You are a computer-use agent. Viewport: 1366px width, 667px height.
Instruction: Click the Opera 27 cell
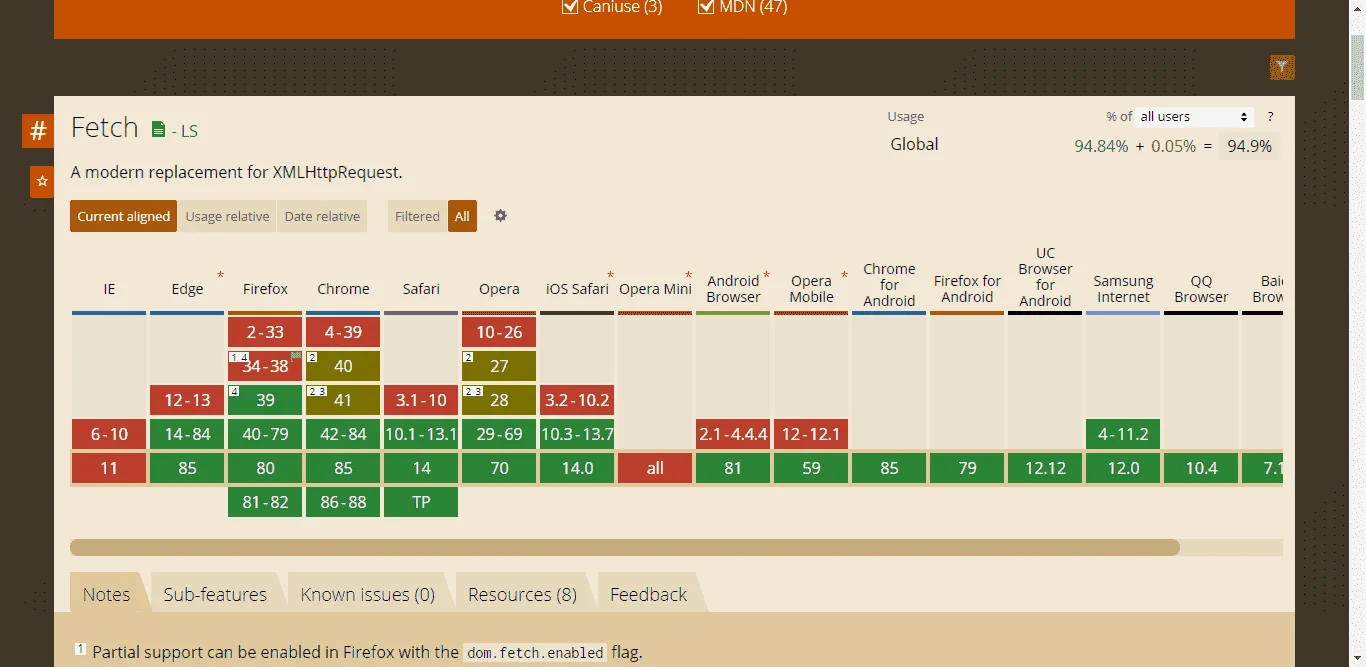pyautogui.click(x=499, y=366)
